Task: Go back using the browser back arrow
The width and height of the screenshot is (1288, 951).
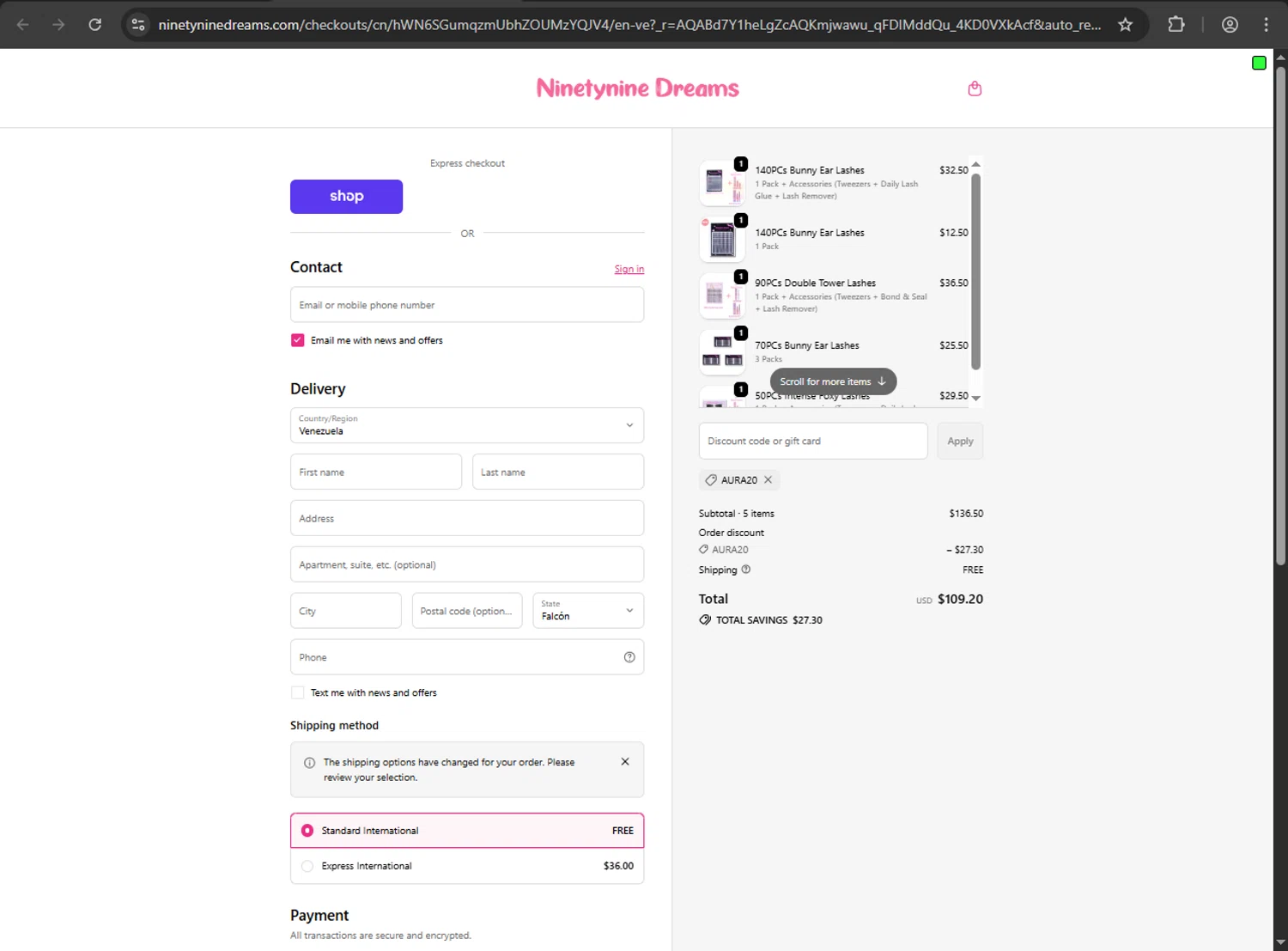Action: tap(23, 25)
